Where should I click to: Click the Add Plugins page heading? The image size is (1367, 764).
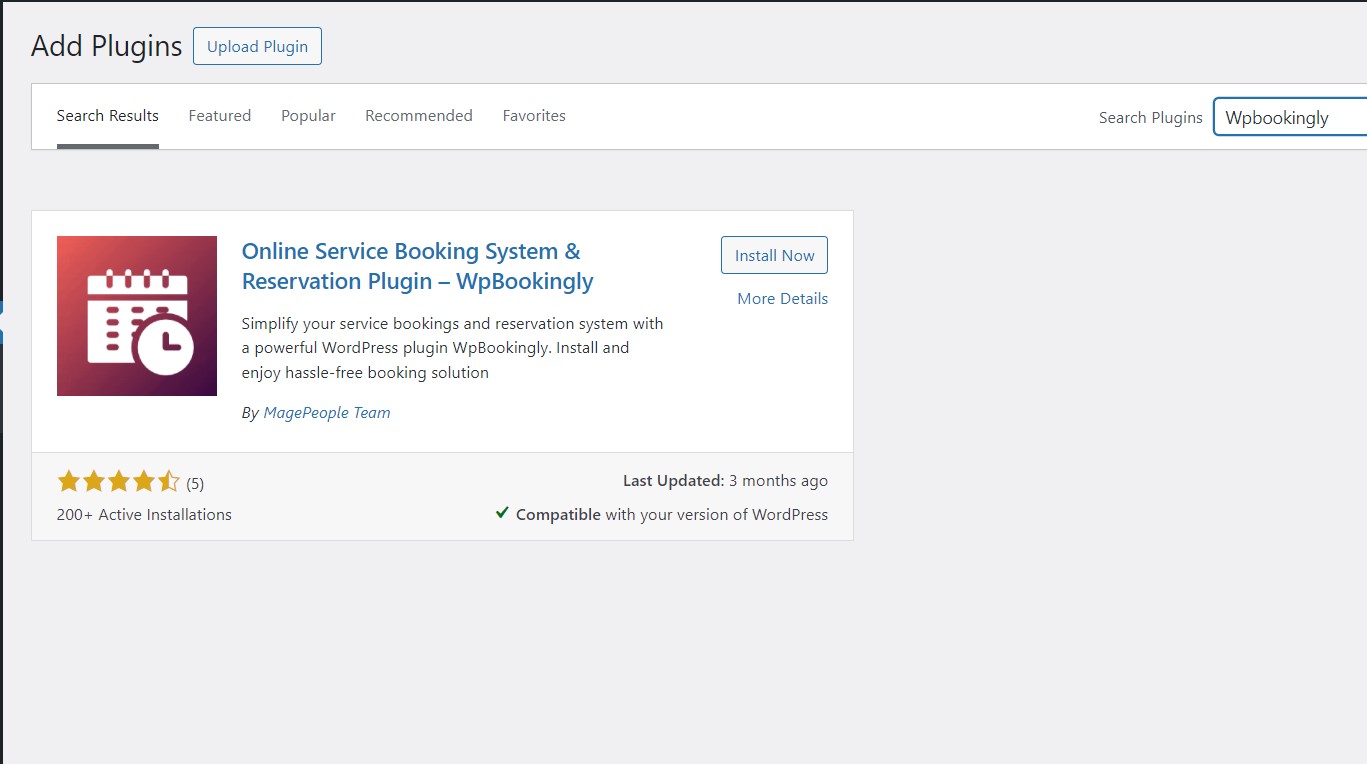(107, 46)
